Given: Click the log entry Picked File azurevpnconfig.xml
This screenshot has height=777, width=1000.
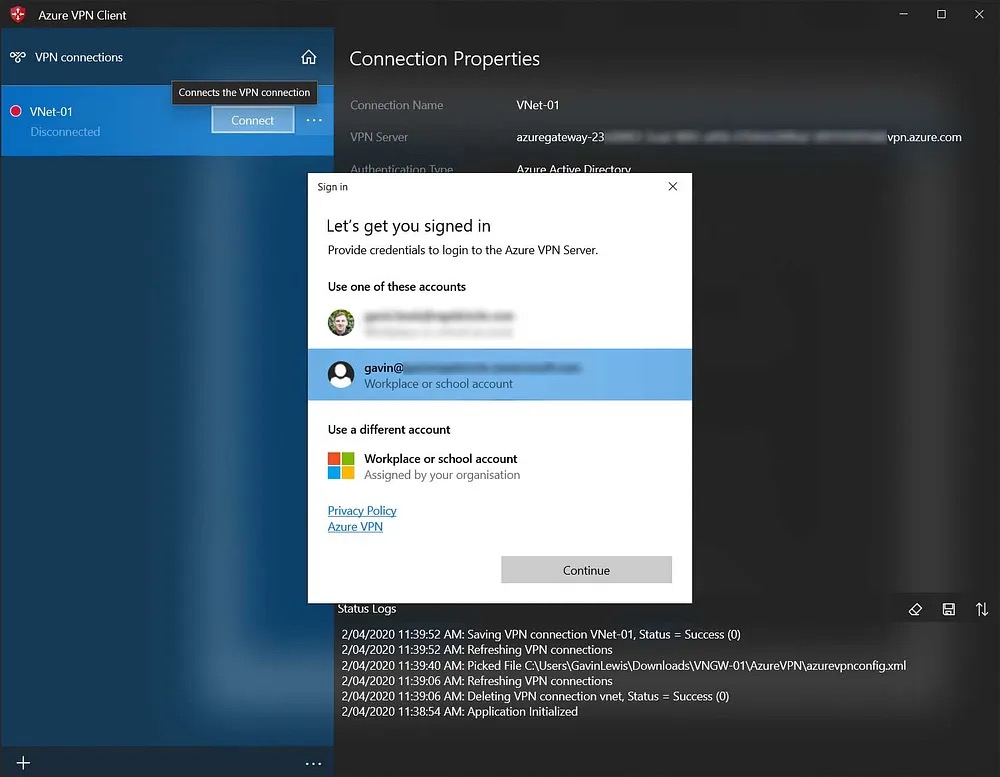Looking at the screenshot, I should coord(624,665).
